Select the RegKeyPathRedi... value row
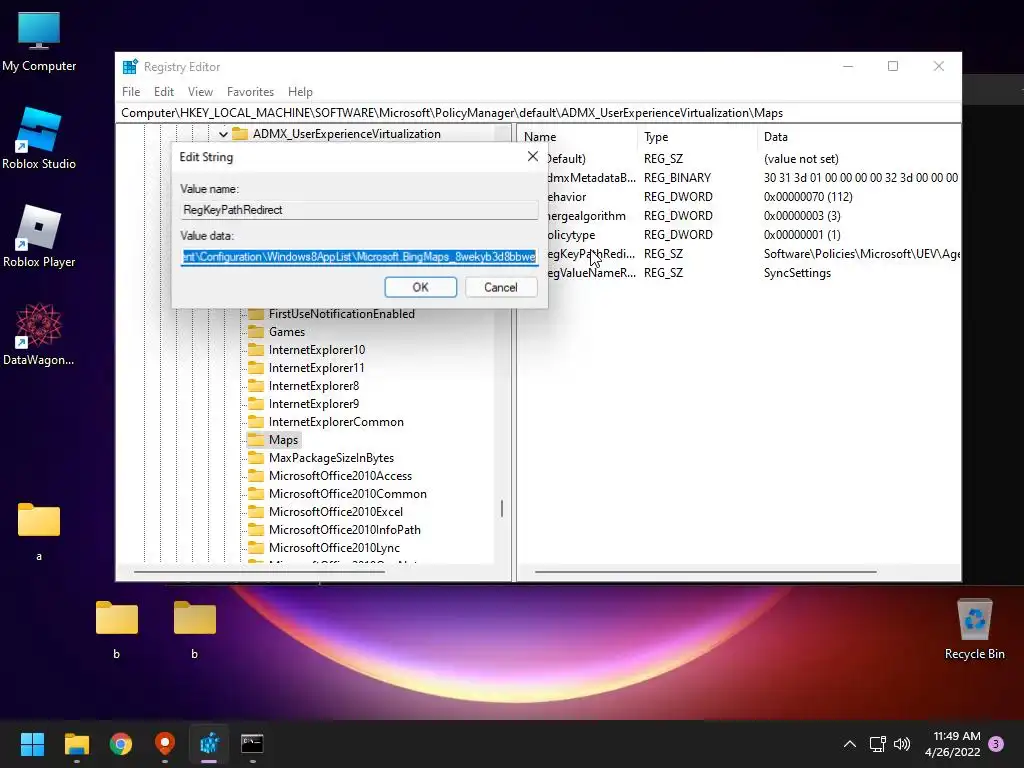Viewport: 1024px width, 768px height. (590, 254)
